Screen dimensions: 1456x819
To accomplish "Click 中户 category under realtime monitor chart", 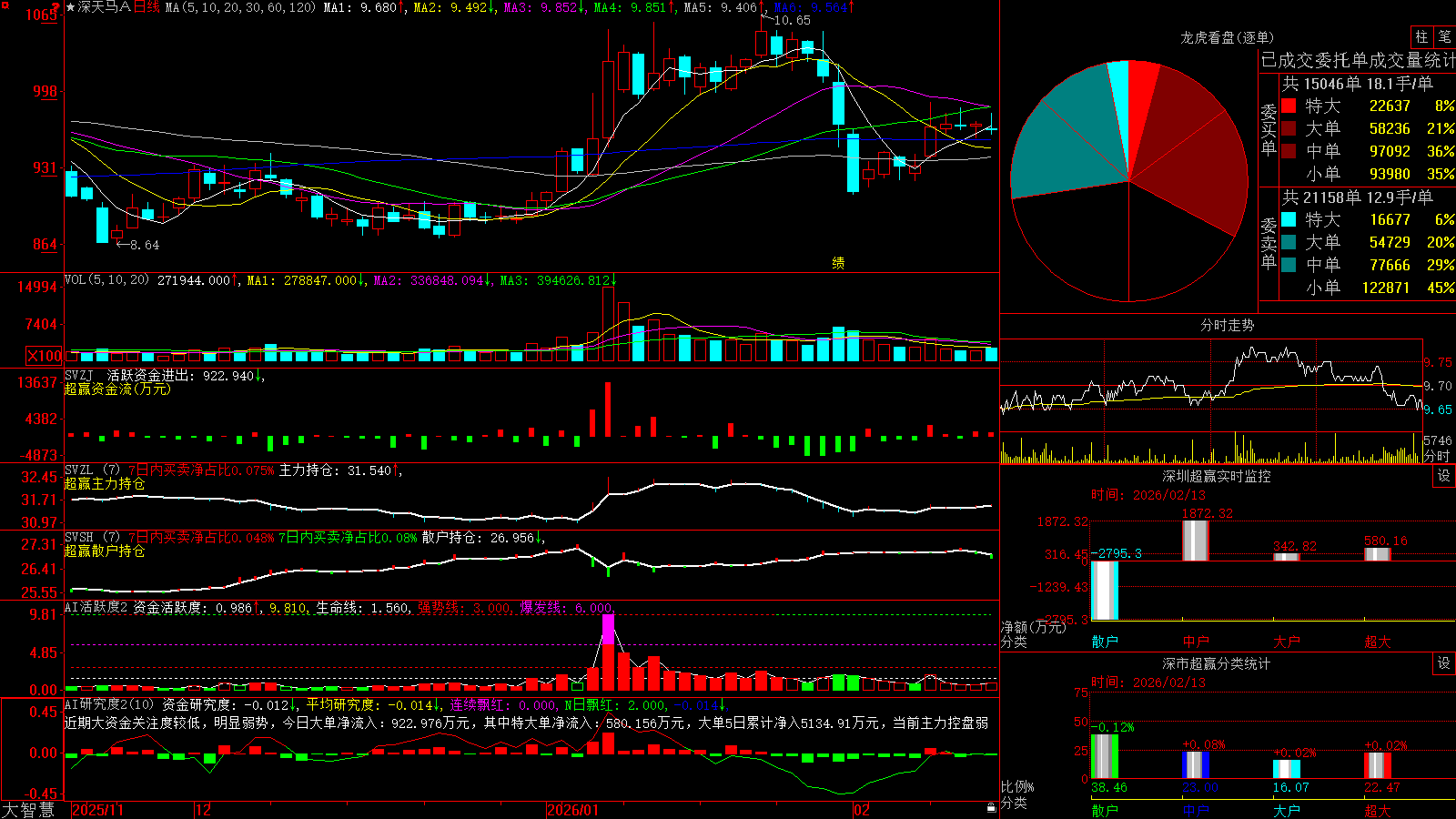I will [1196, 642].
